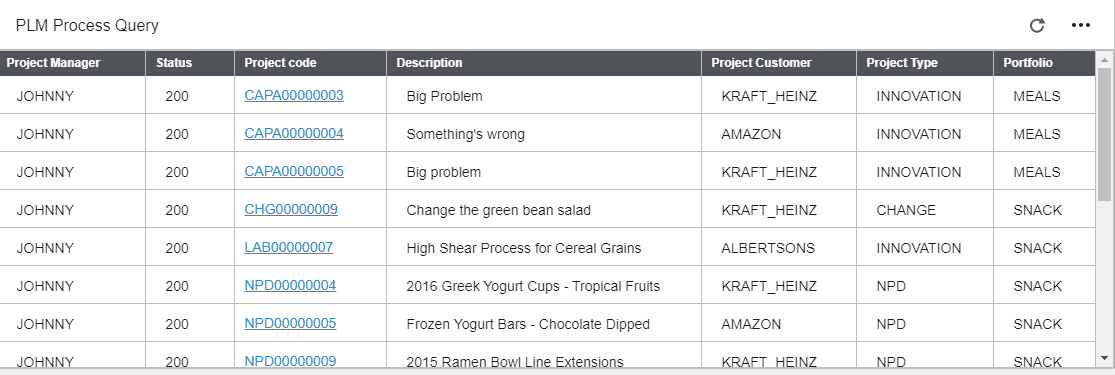Open project link CAPA00000005
Screen dimensions: 1115x375
click(294, 171)
